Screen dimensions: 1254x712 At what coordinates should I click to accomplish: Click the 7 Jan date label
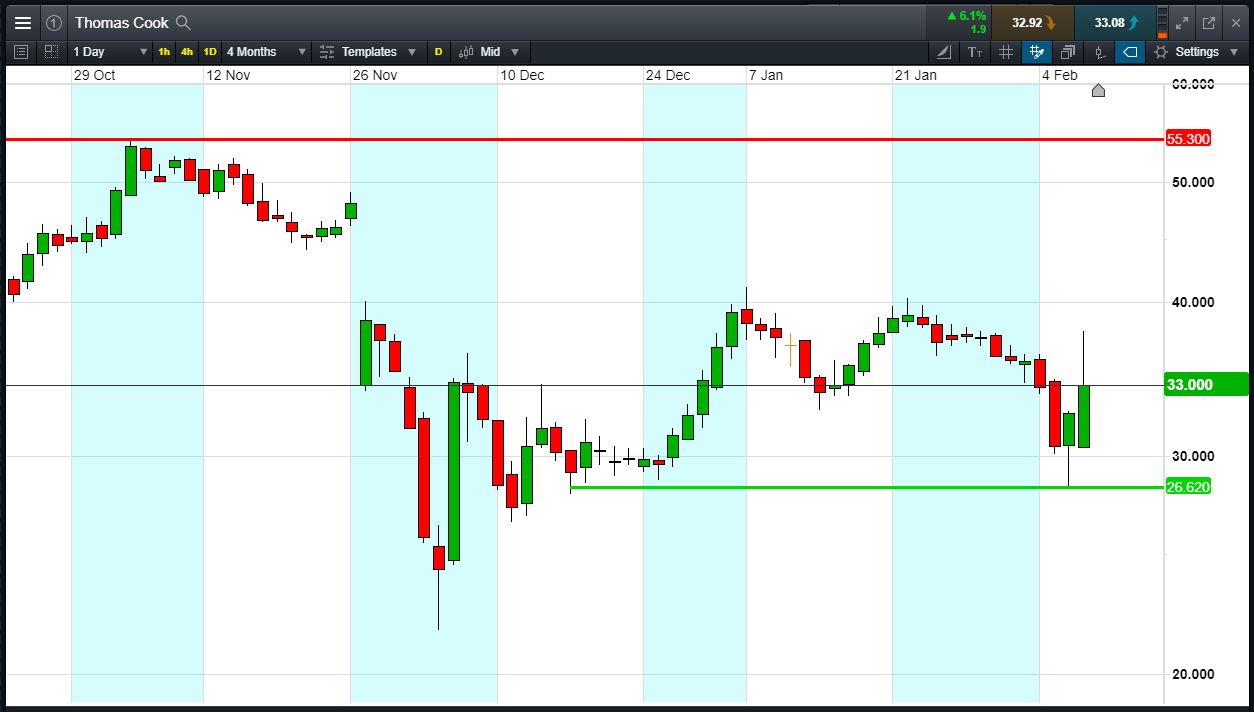(x=766, y=76)
